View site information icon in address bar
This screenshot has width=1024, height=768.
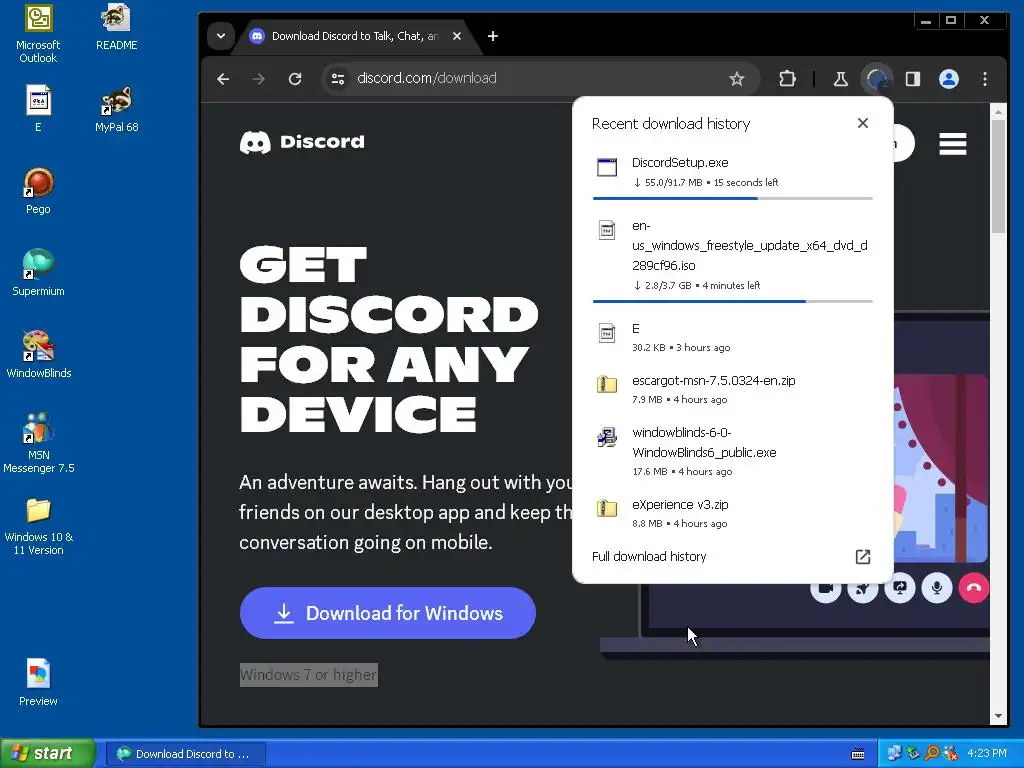338,79
